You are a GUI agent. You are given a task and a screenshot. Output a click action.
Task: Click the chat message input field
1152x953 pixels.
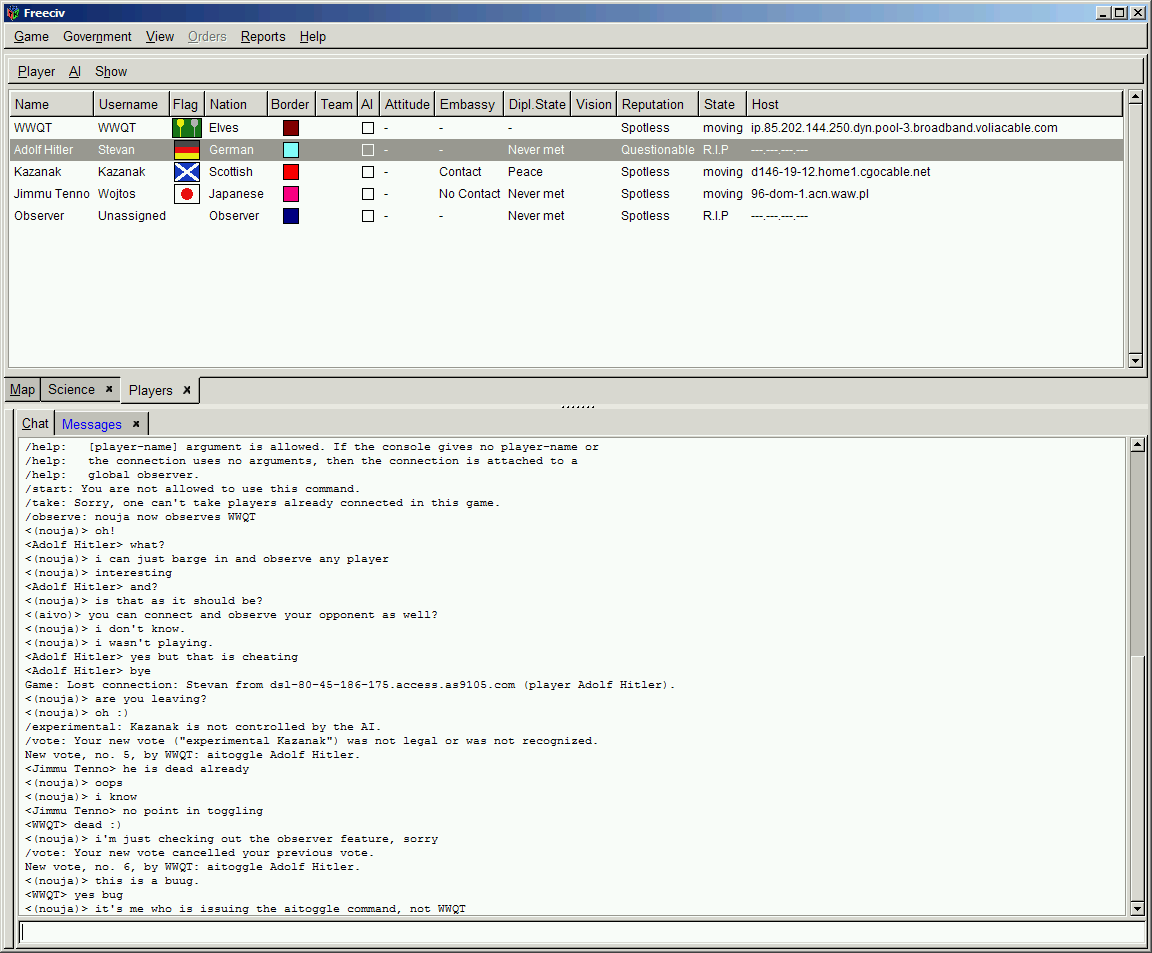tap(580, 932)
